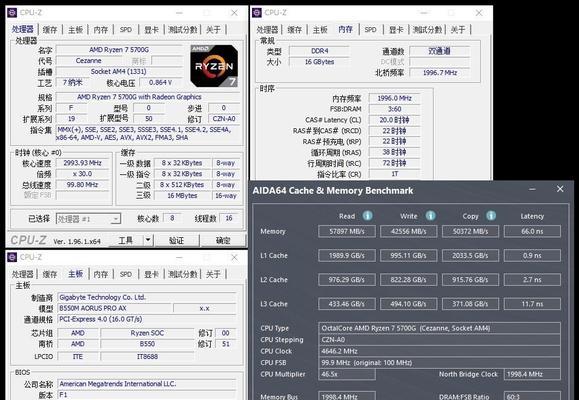Open 测试分数 tab in processor window

[x=182, y=30]
